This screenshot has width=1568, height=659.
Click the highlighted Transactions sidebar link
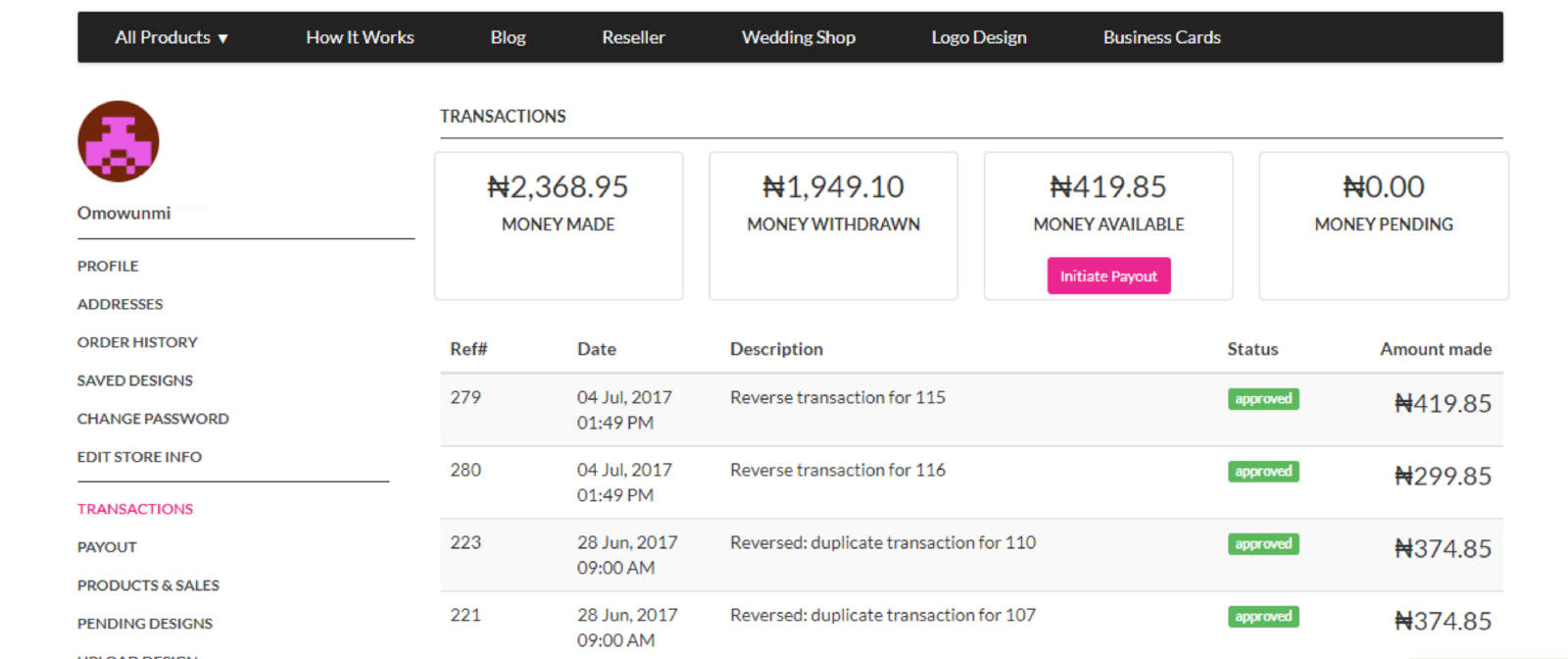(135, 509)
